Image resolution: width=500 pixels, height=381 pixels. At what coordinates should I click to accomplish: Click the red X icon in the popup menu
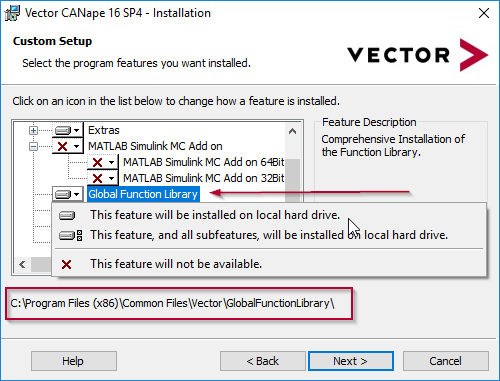pyautogui.click(x=66, y=265)
